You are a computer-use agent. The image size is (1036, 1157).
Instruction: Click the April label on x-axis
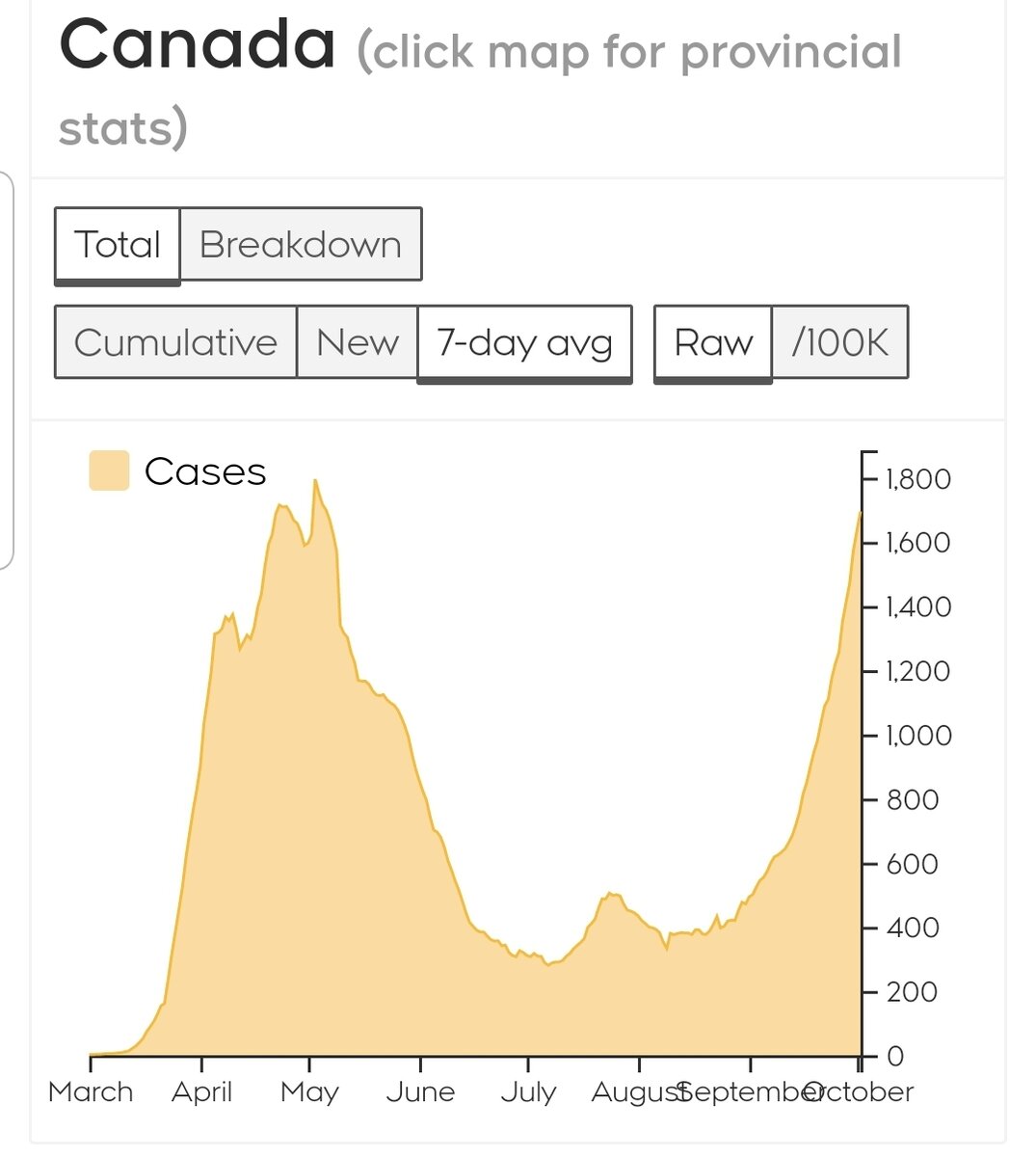(x=201, y=1091)
